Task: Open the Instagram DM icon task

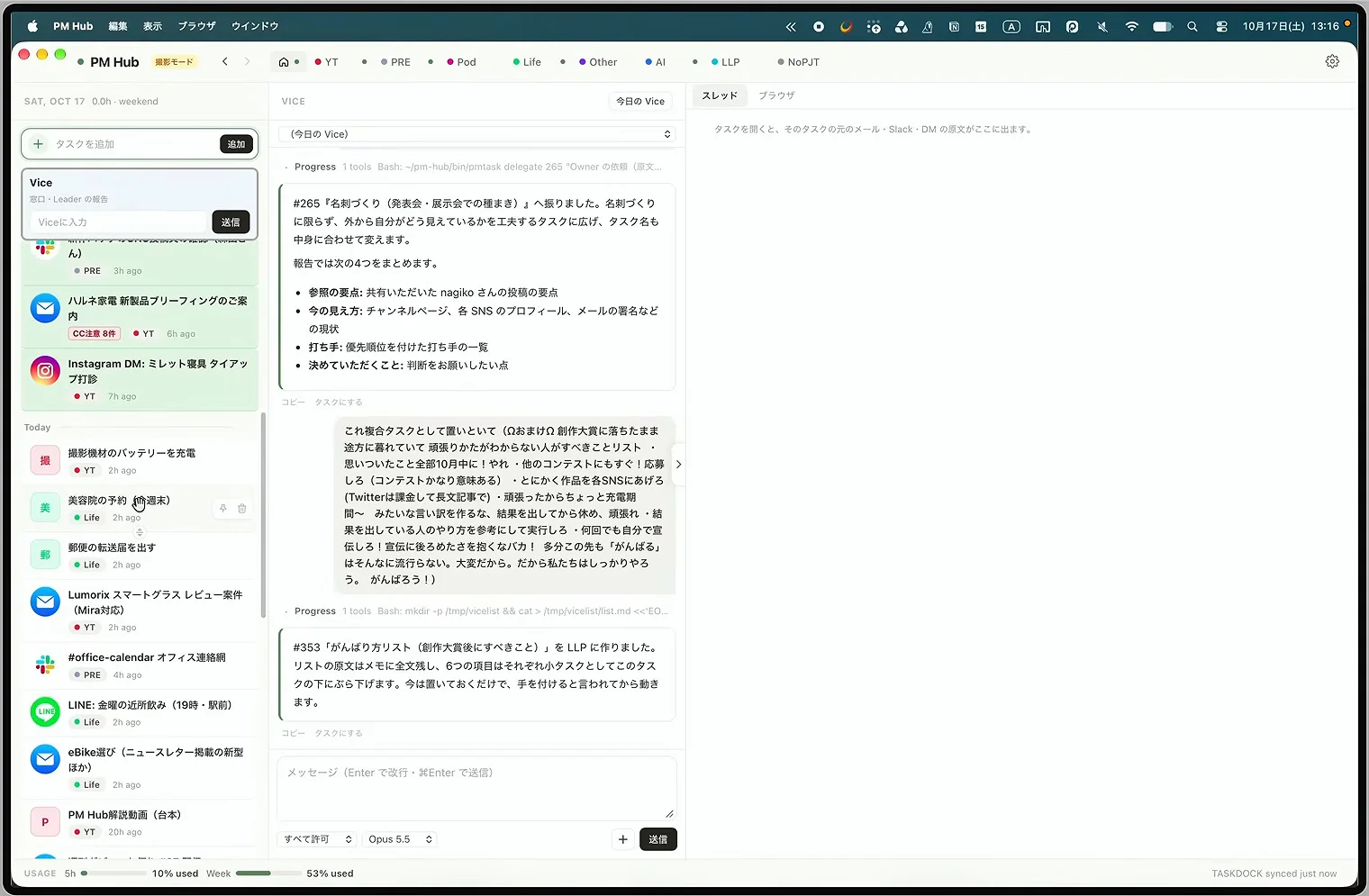Action: click(45, 371)
